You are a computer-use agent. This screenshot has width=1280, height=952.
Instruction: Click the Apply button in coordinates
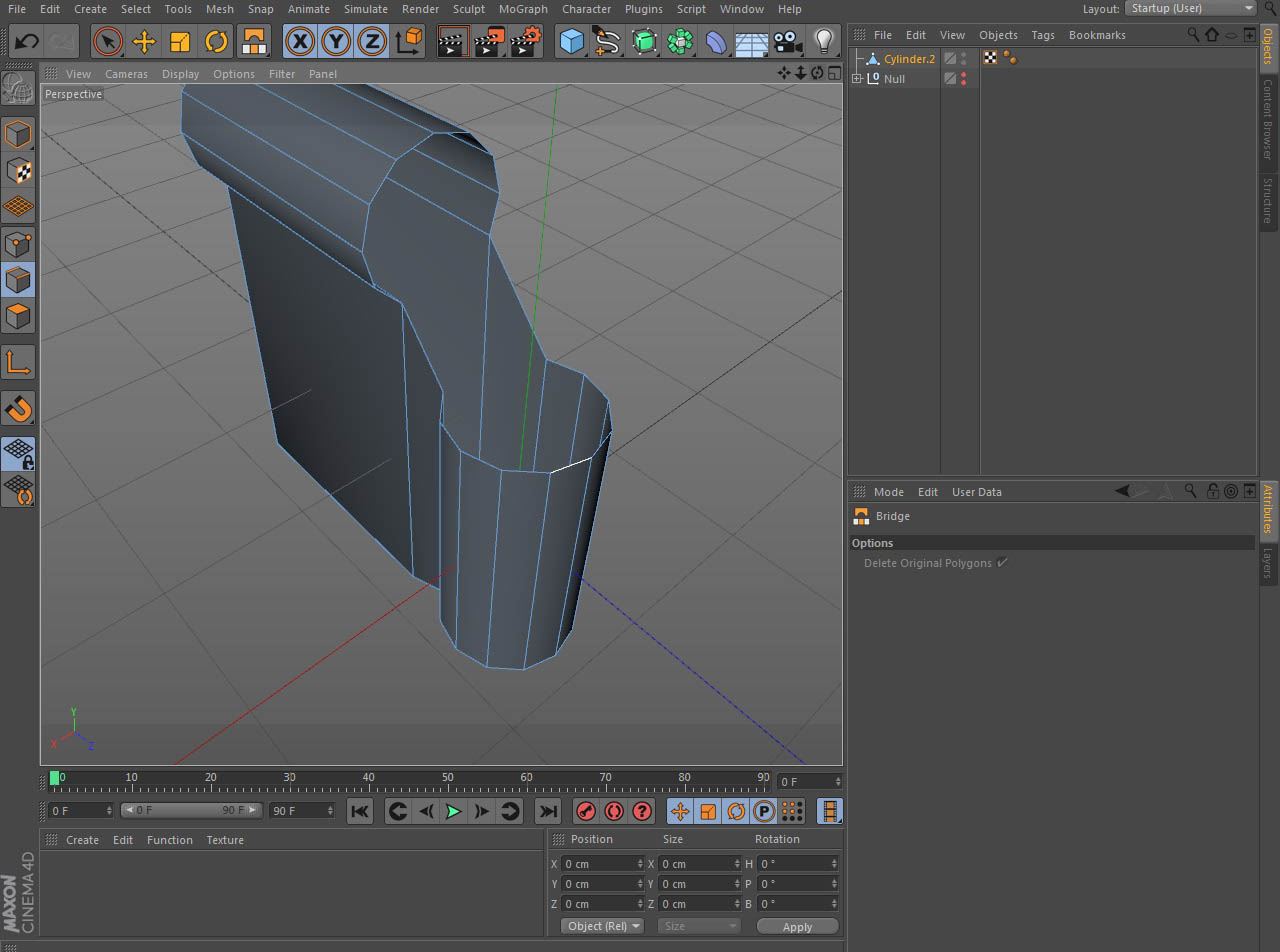[x=797, y=927]
